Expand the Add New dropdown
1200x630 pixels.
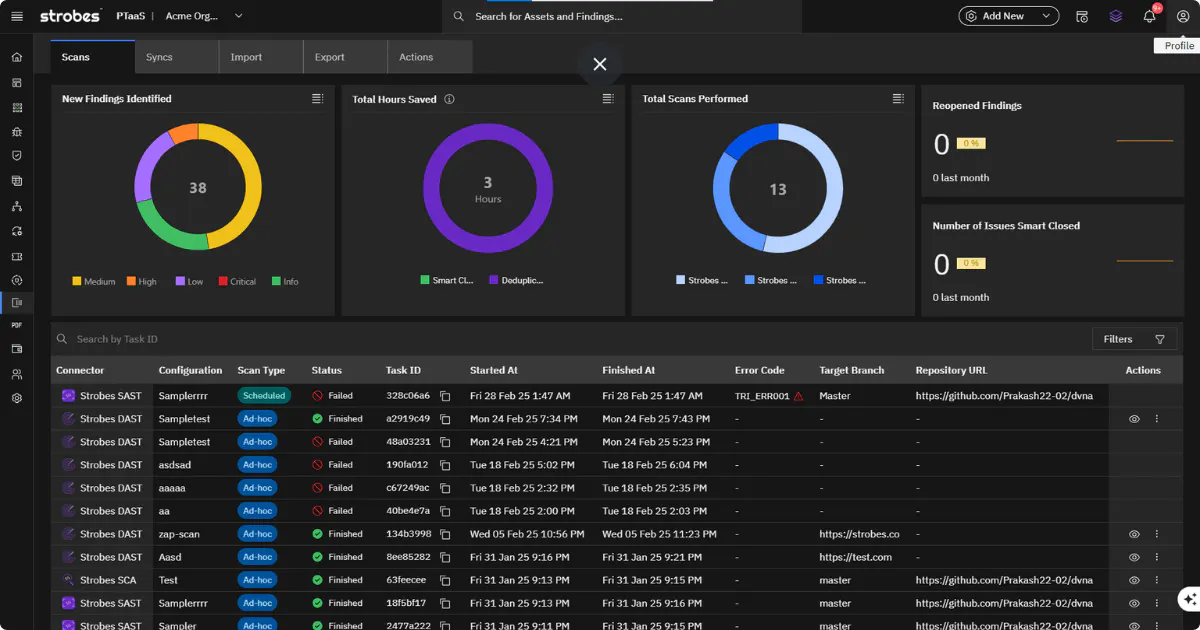tap(1009, 16)
